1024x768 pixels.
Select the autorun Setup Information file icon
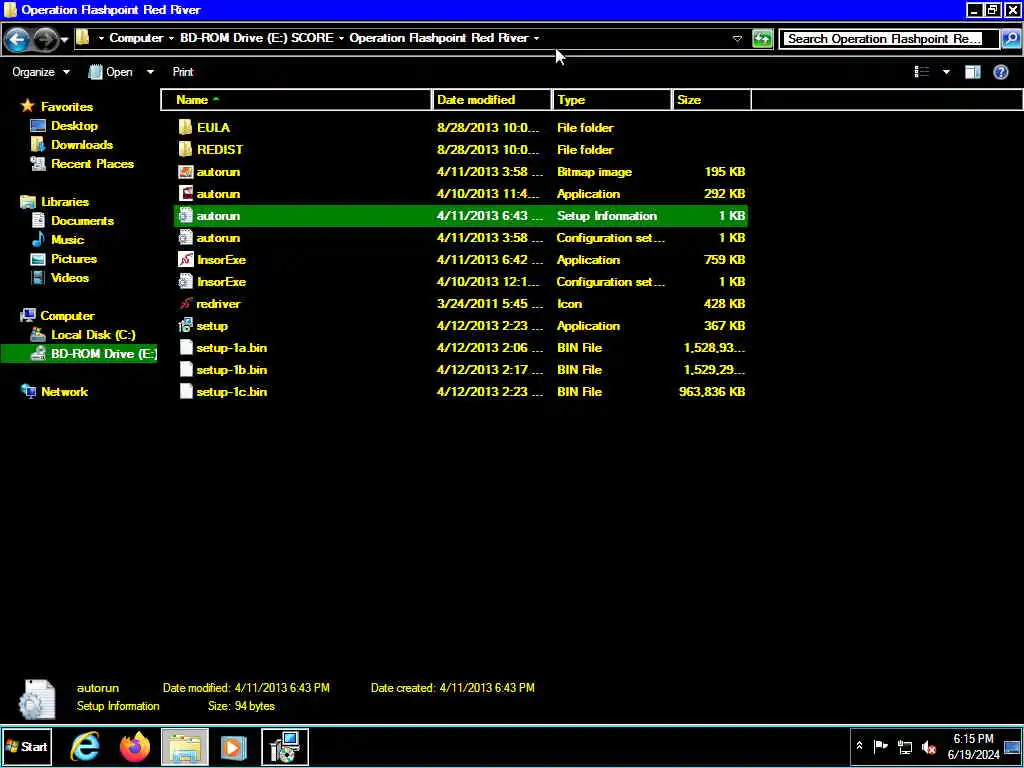coord(185,216)
